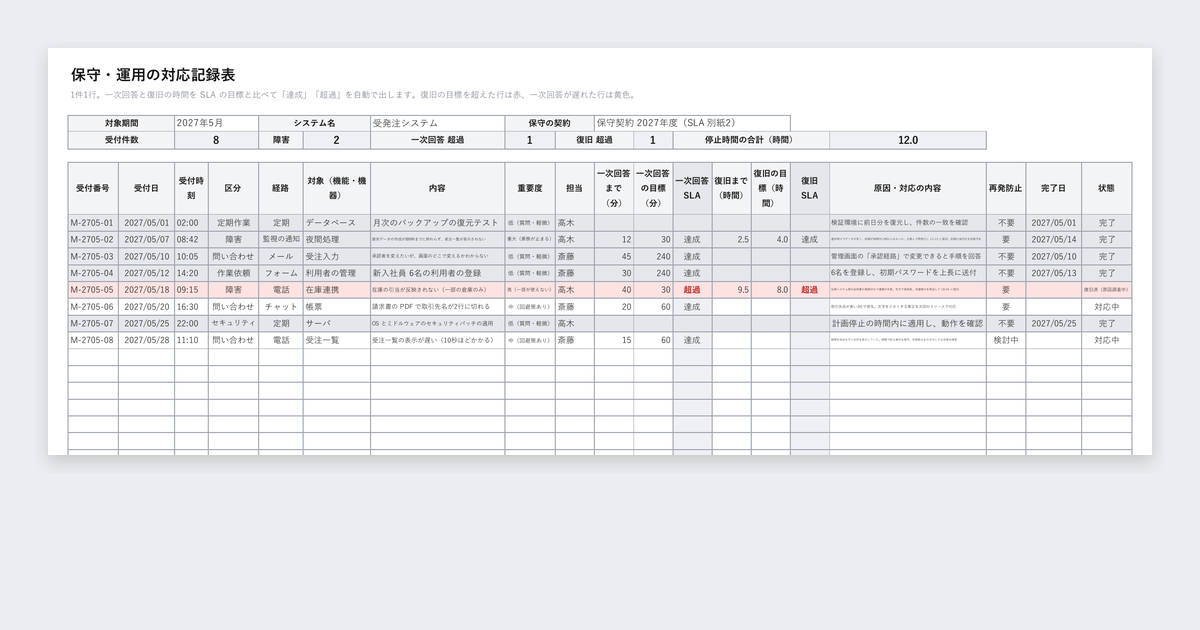Click the フォーム cell
Image resolution: width=1200 pixels, height=630 pixels.
(281, 273)
